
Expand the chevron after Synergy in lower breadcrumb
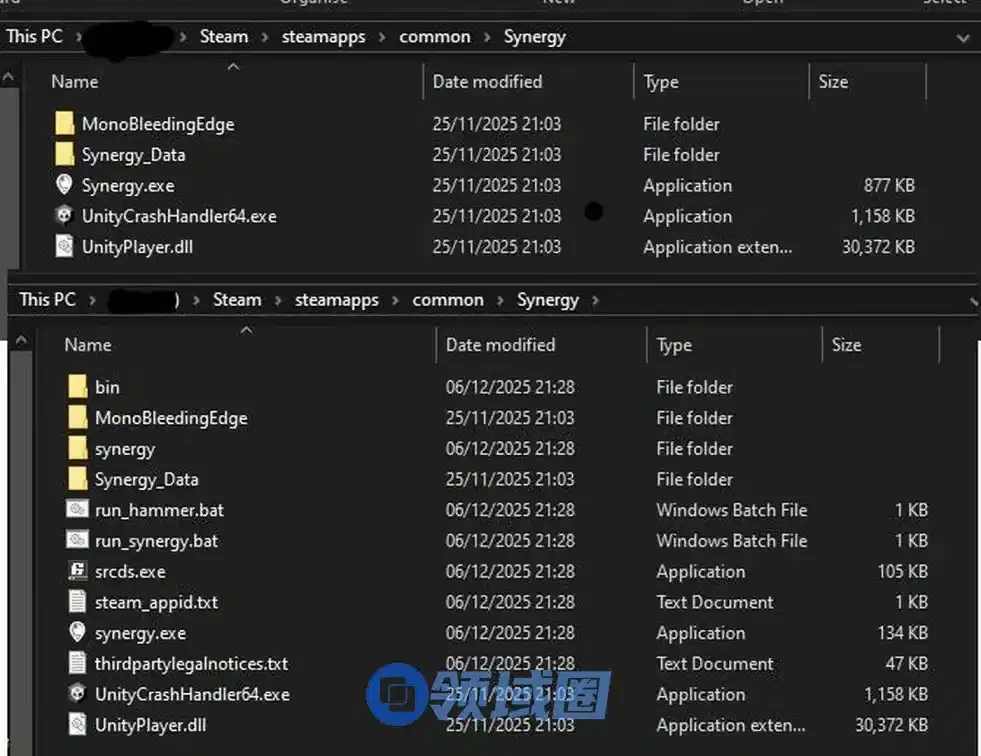(x=596, y=300)
